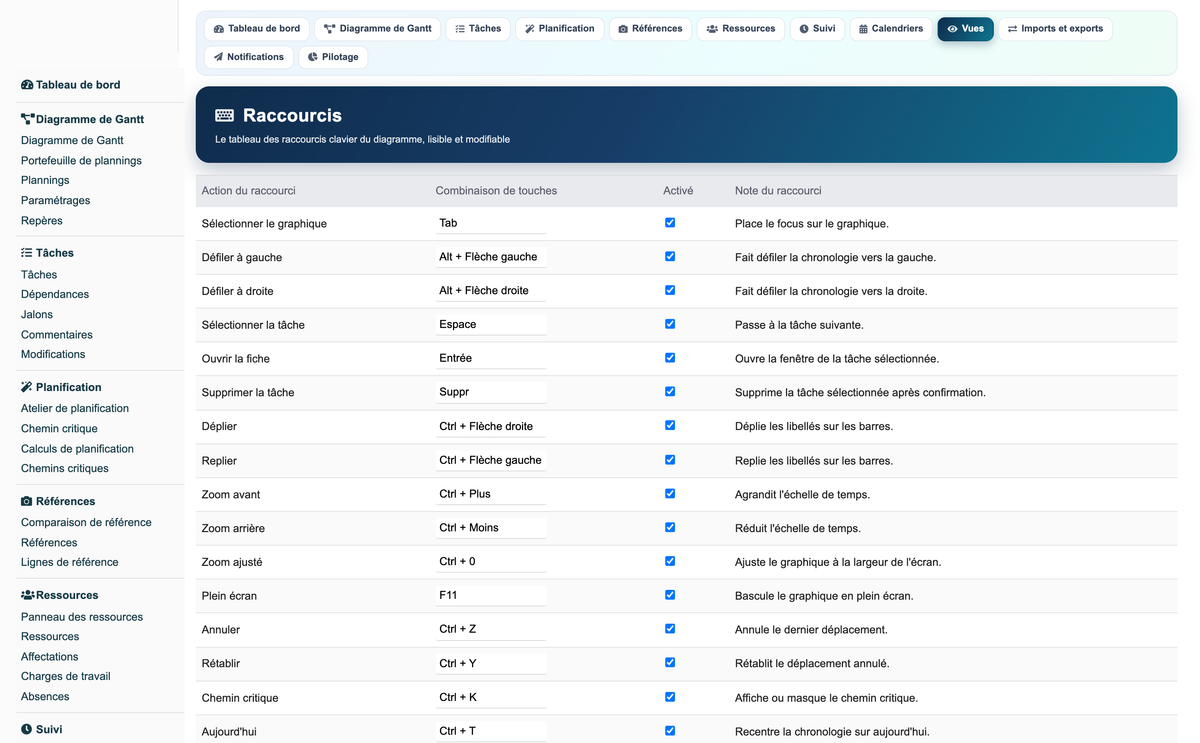
Task: Open Paramétrages in the sidebar
Action: click(55, 200)
